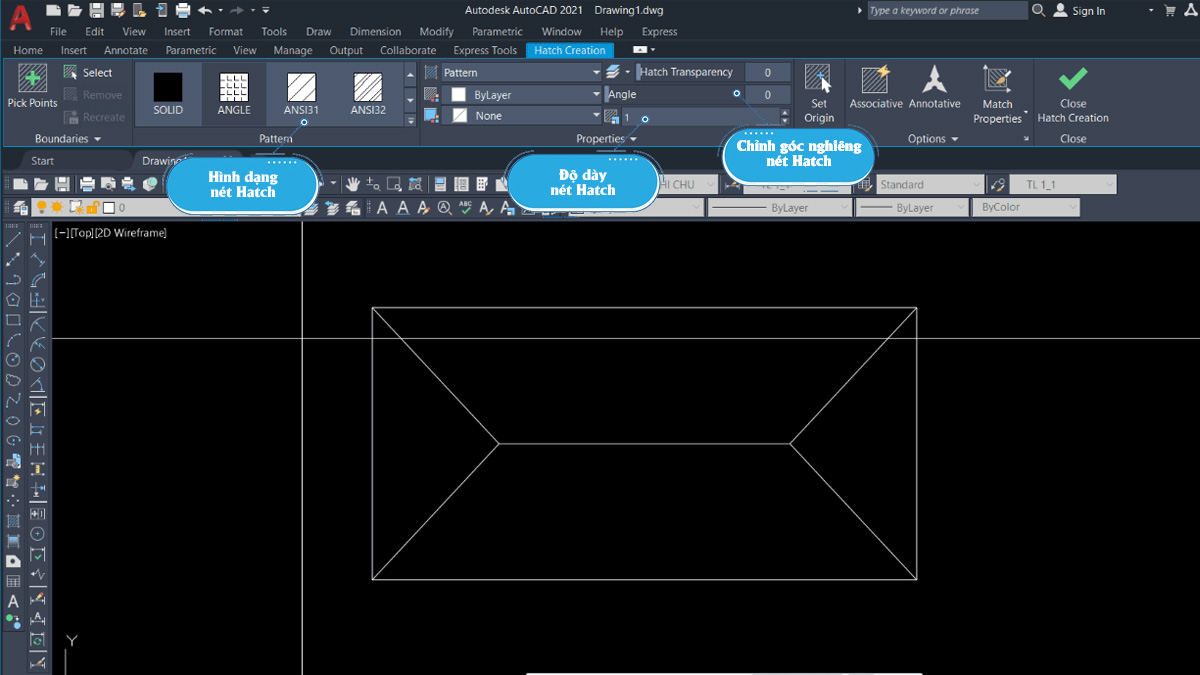The height and width of the screenshot is (675, 1200).
Task: Open the background color None dropdown
Action: click(x=522, y=116)
